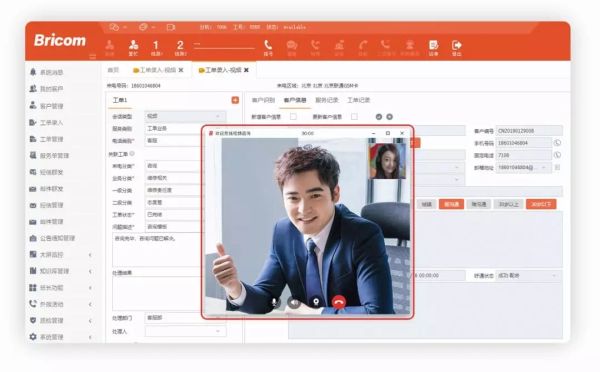Viewport: 600px width, 372px height.
Task: Click the orange 30岁以下 tag button
Action: coord(541,204)
